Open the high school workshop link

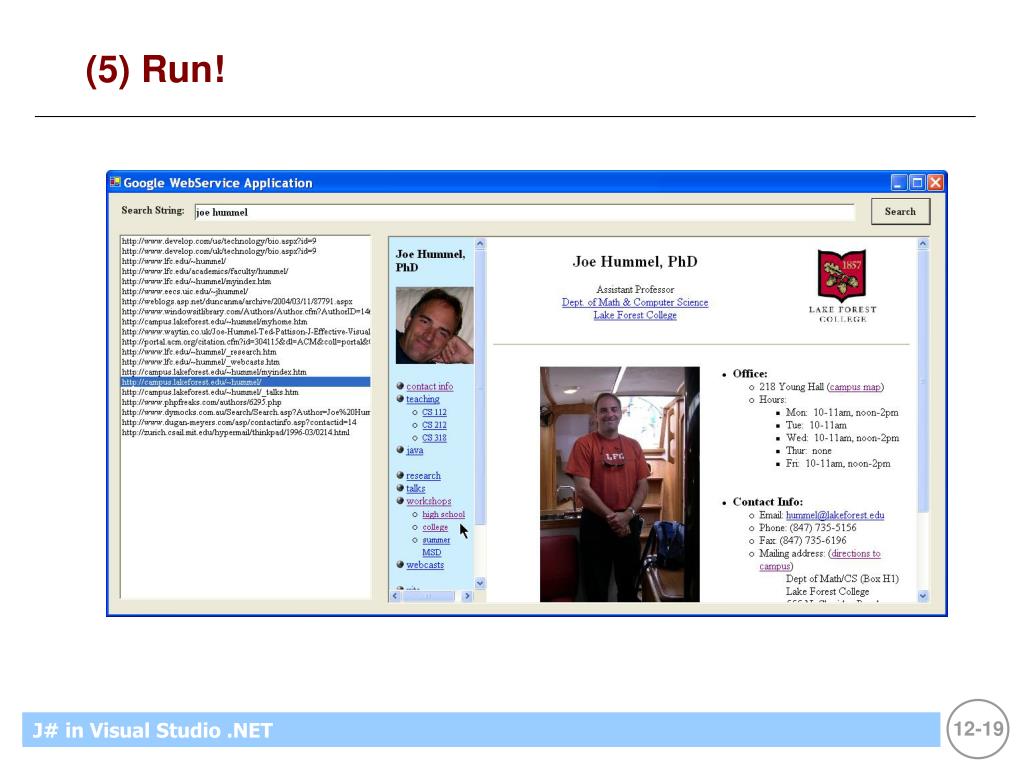(443, 515)
